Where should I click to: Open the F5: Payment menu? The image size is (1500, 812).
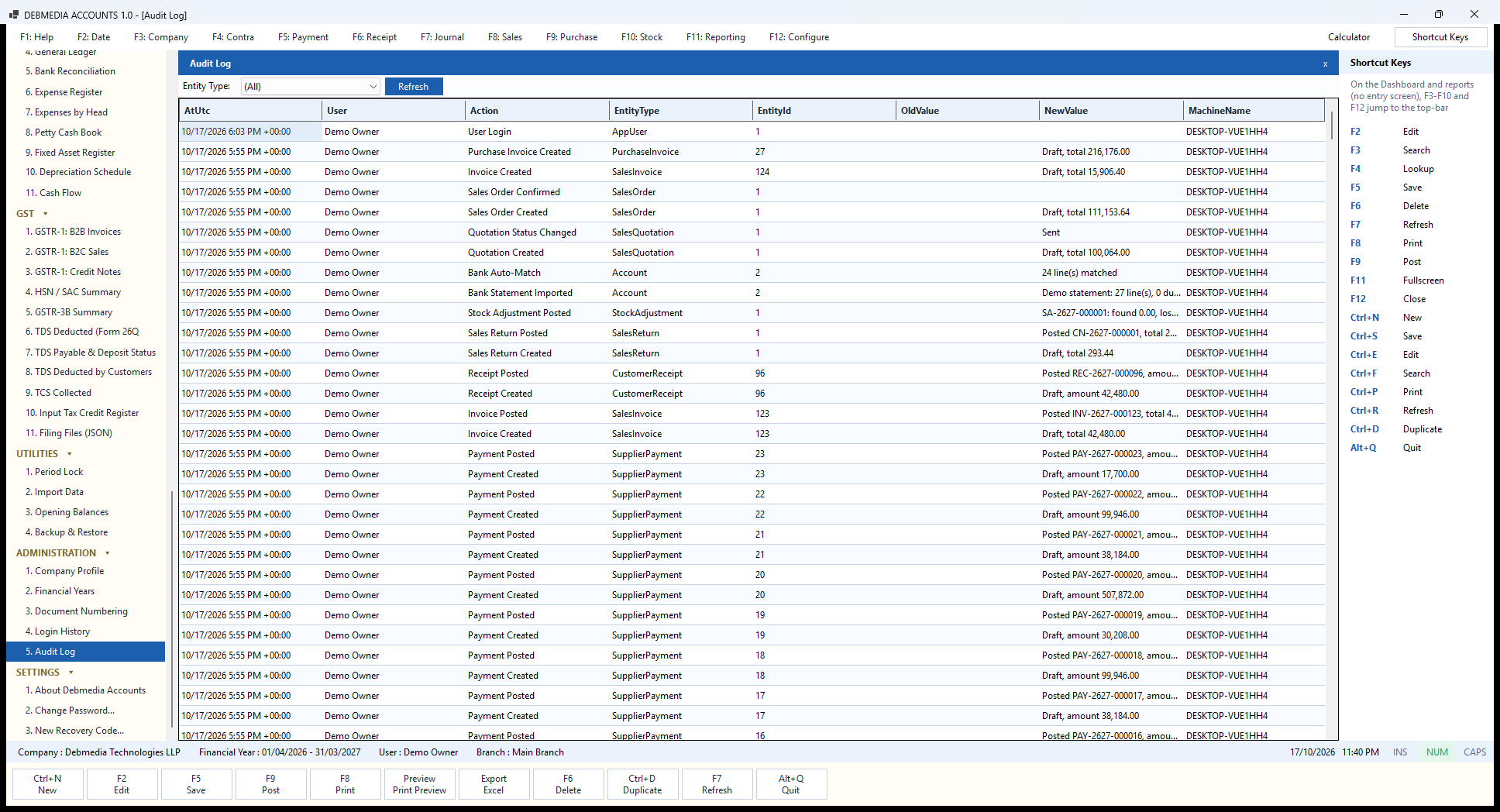point(303,36)
